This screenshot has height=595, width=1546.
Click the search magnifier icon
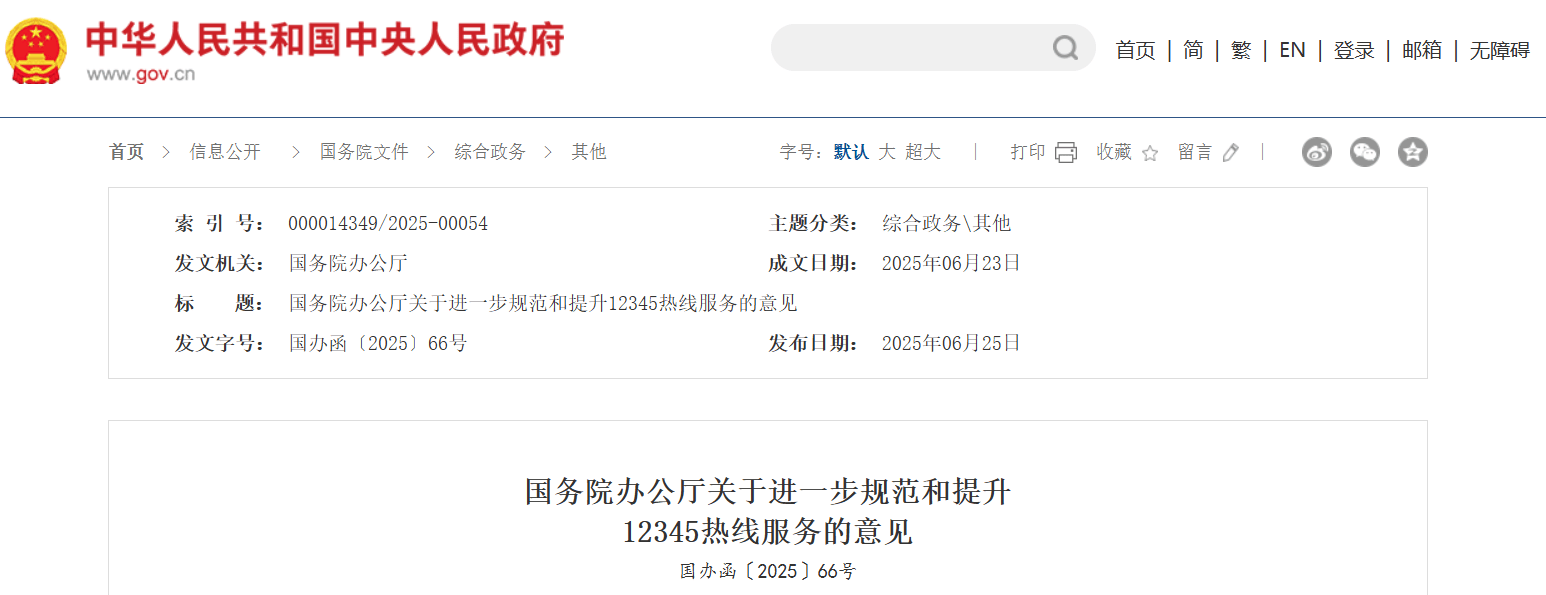(1063, 48)
